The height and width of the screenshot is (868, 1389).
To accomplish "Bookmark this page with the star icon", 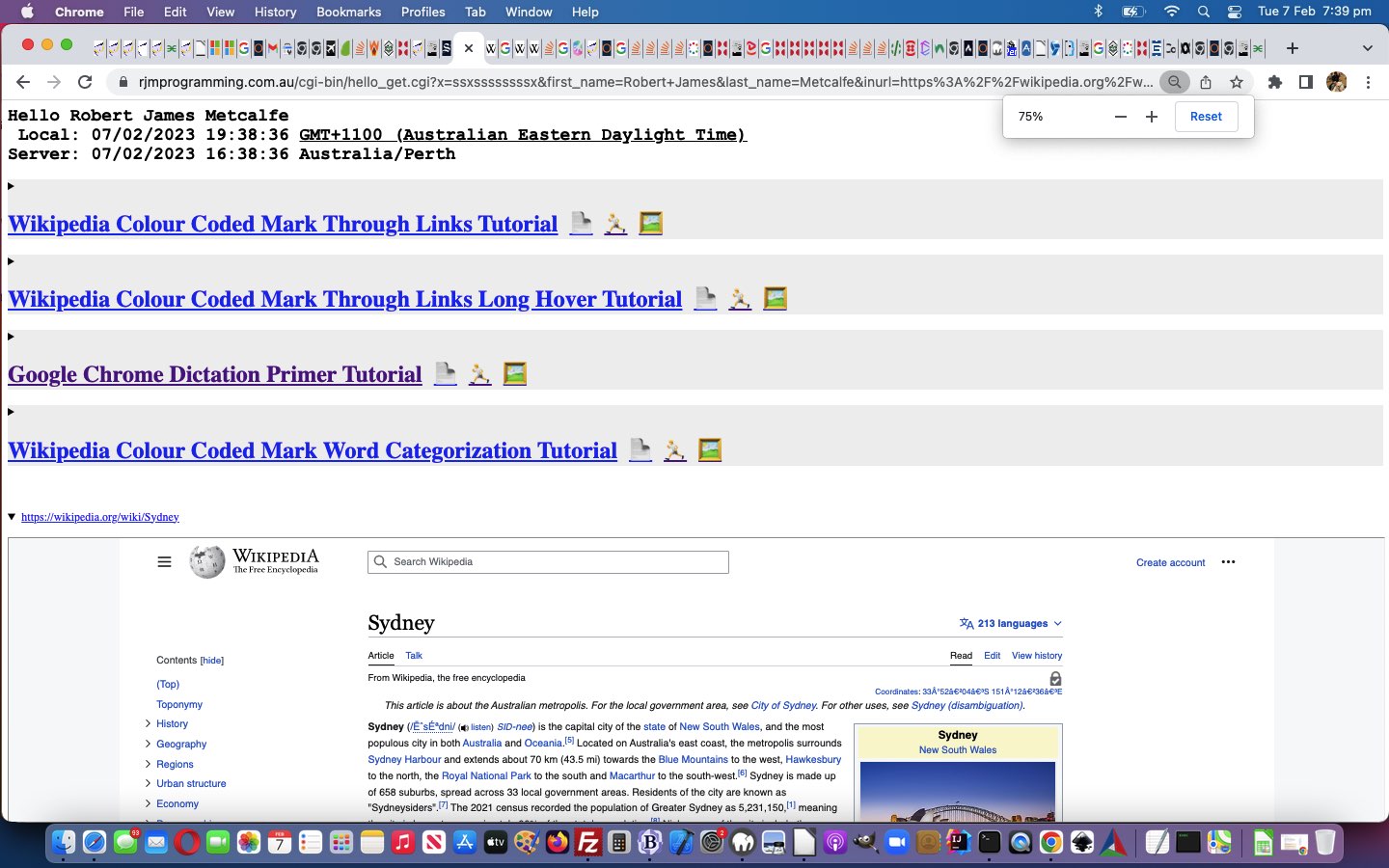I will coord(1237,82).
